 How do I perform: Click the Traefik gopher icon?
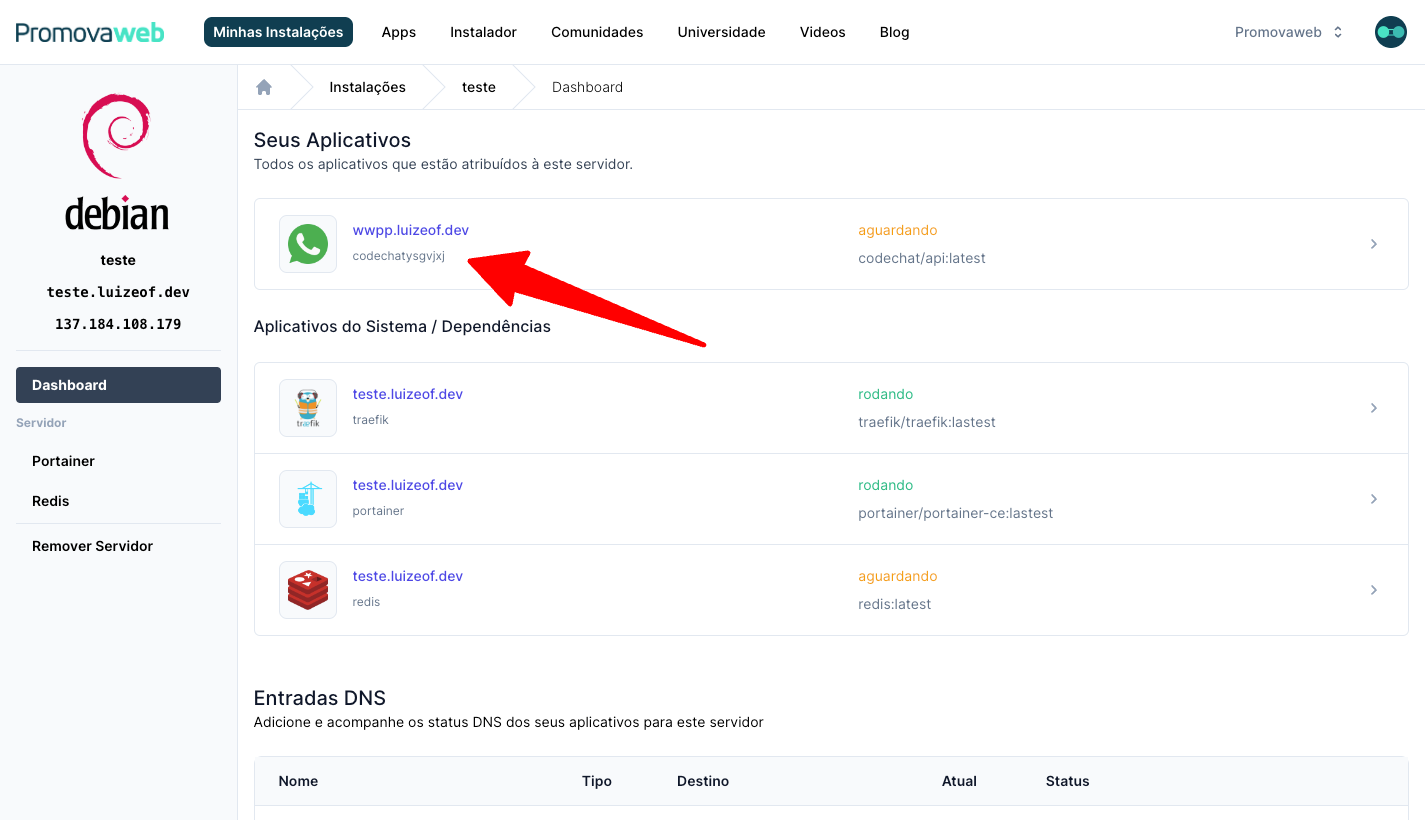(x=308, y=408)
